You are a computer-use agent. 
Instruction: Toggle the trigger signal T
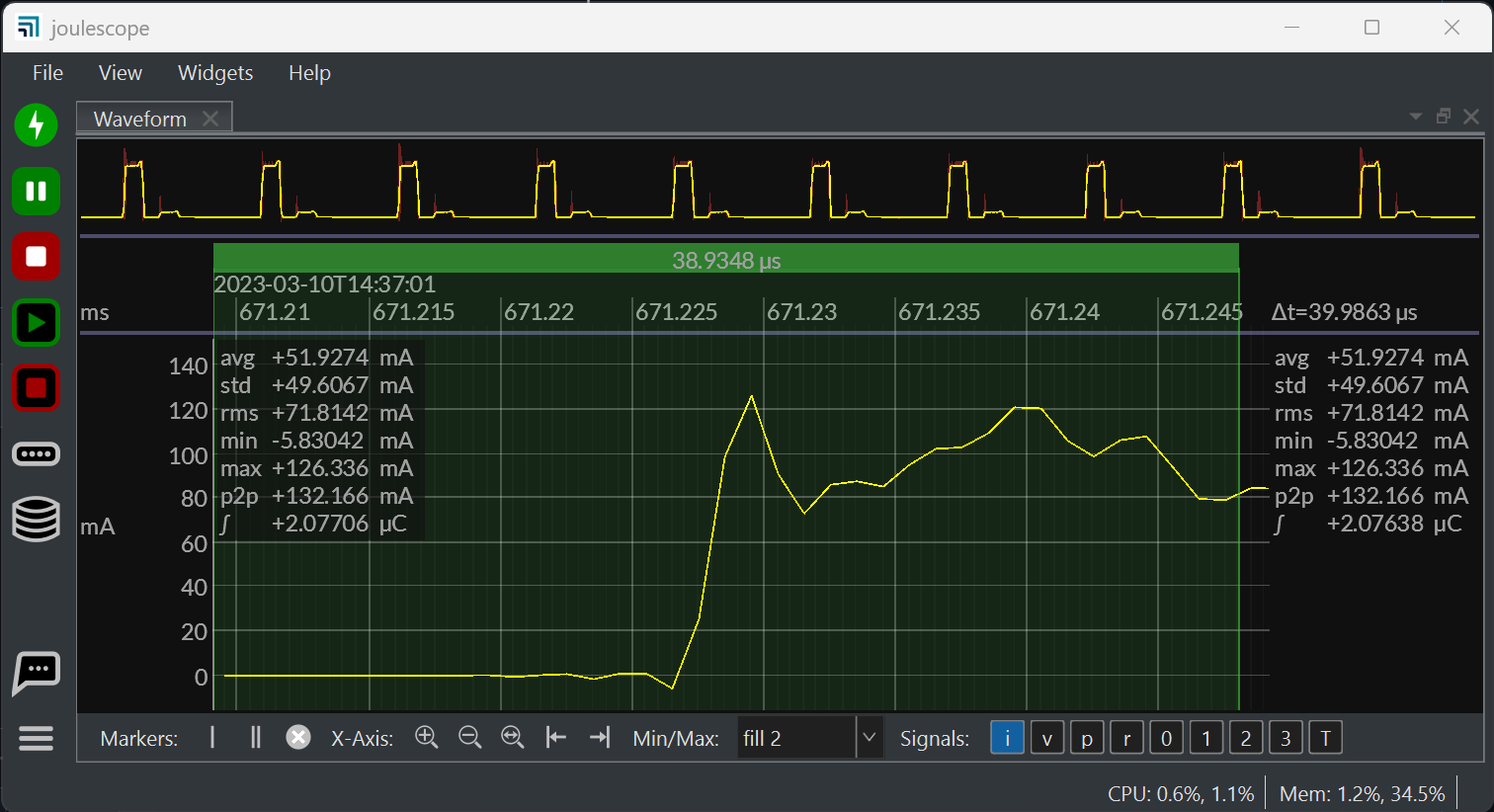[x=1325, y=737]
